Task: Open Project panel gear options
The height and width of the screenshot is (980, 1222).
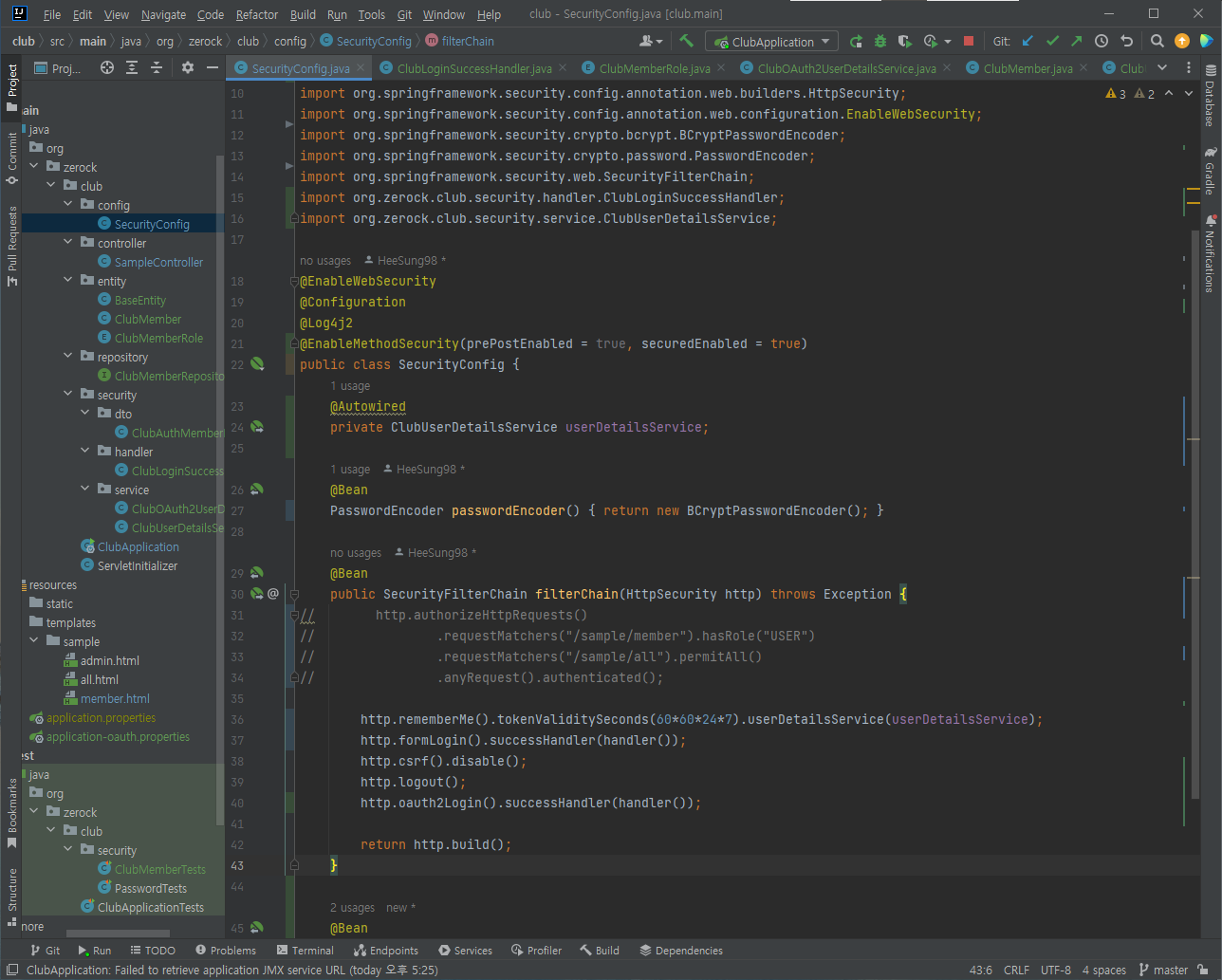Action: (x=188, y=67)
